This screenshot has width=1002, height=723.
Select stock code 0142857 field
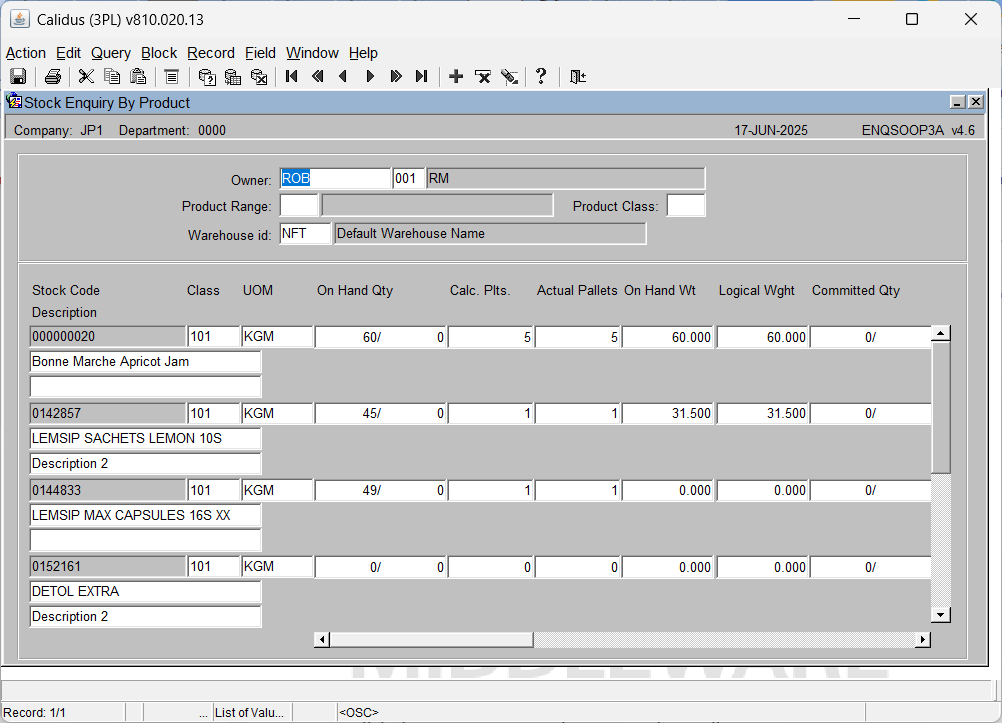[x=107, y=414]
